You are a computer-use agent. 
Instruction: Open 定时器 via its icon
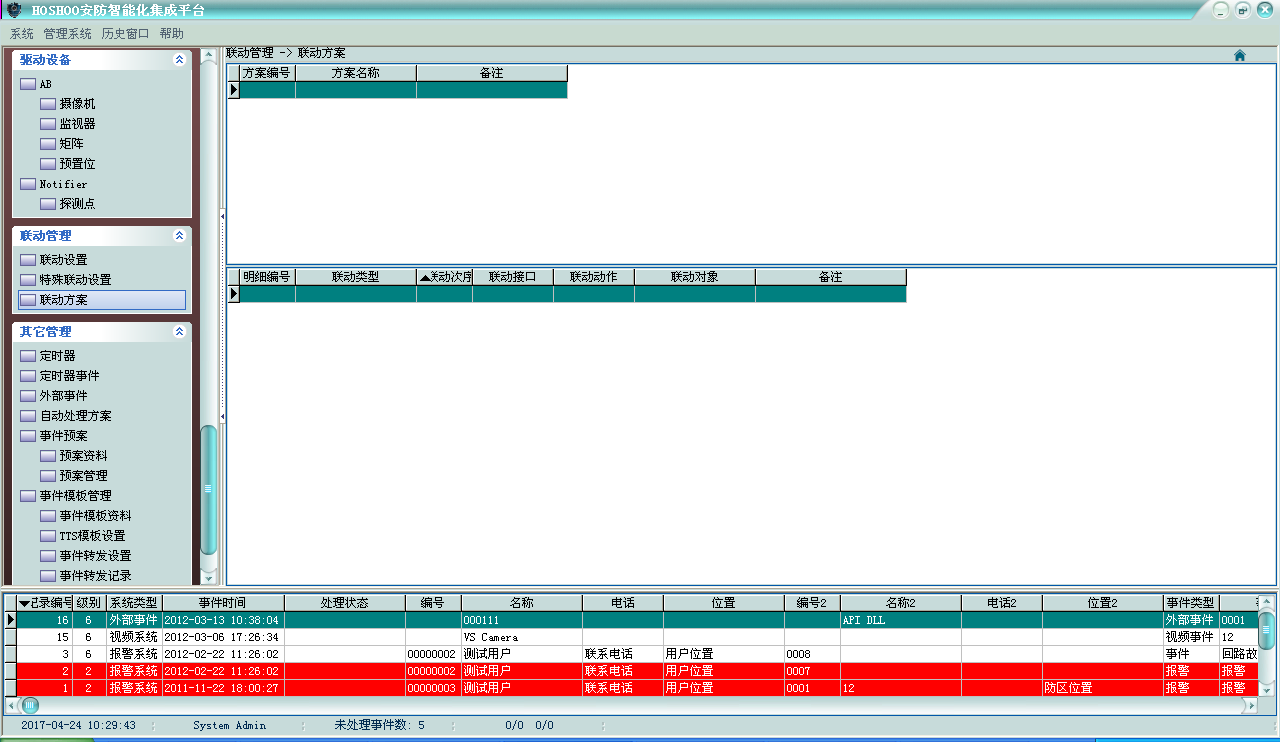(28, 356)
